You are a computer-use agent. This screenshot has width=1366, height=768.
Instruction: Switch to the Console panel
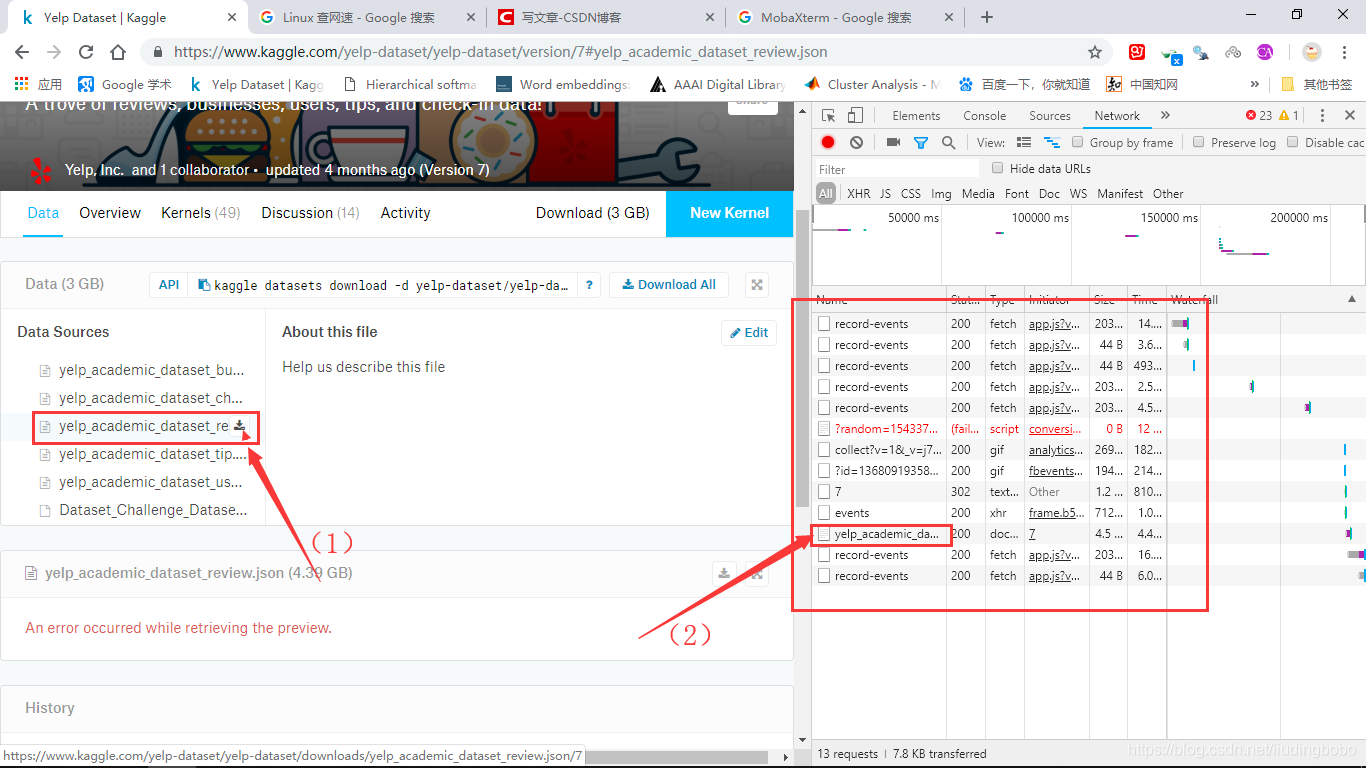tap(984, 116)
